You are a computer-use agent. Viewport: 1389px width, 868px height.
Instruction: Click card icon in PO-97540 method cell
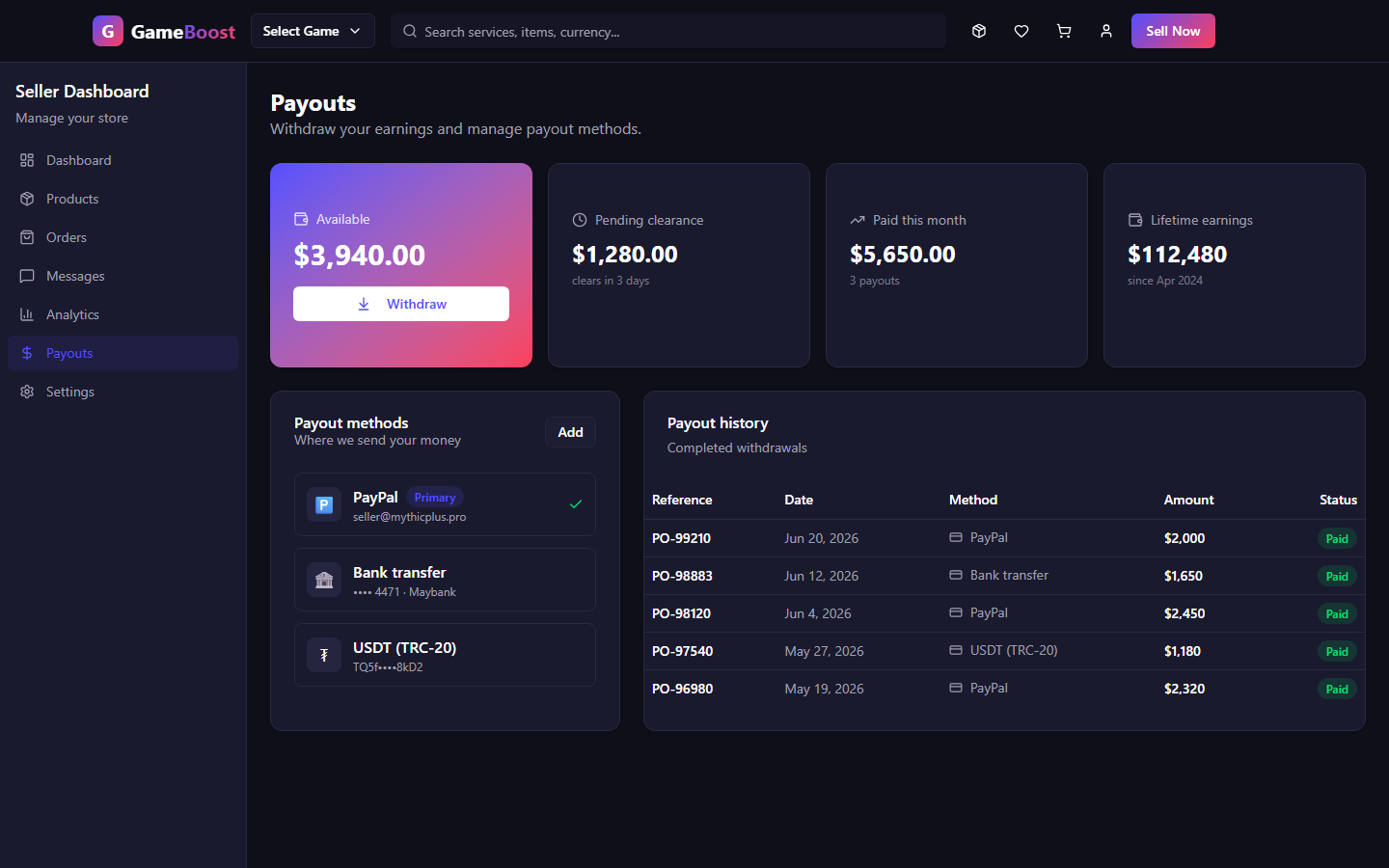(x=956, y=650)
